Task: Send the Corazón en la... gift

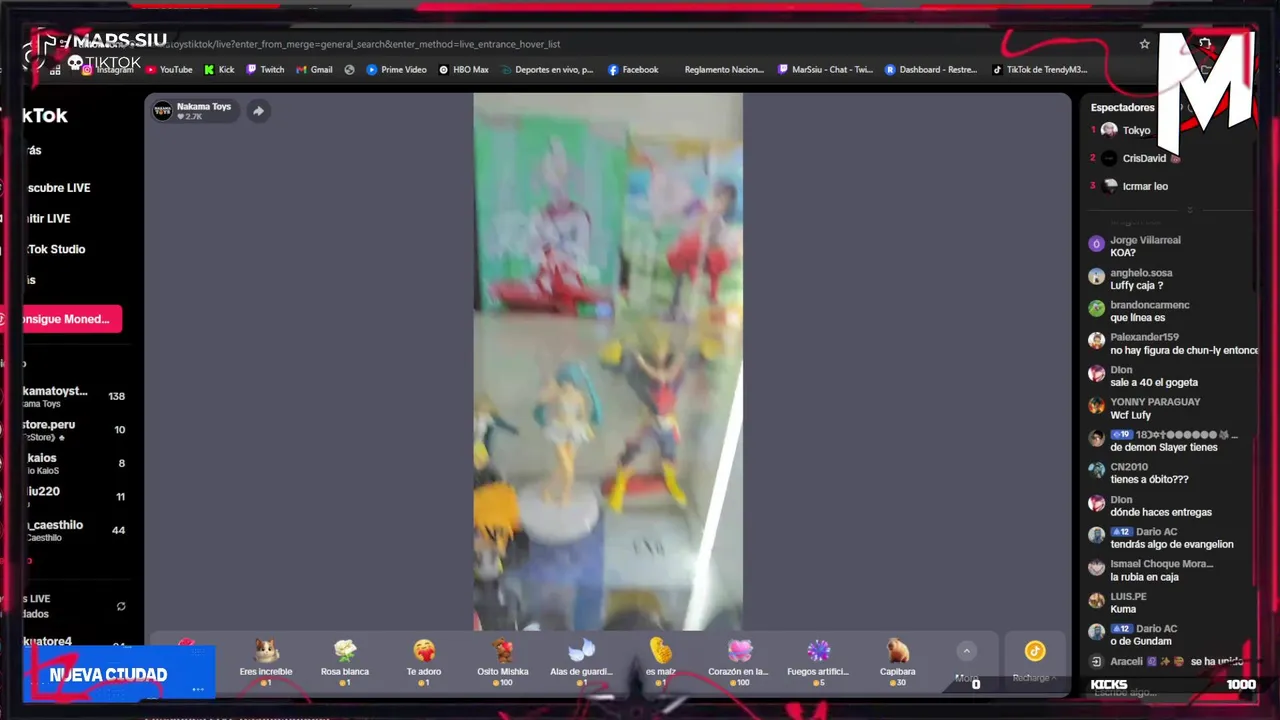Action: pos(739,662)
